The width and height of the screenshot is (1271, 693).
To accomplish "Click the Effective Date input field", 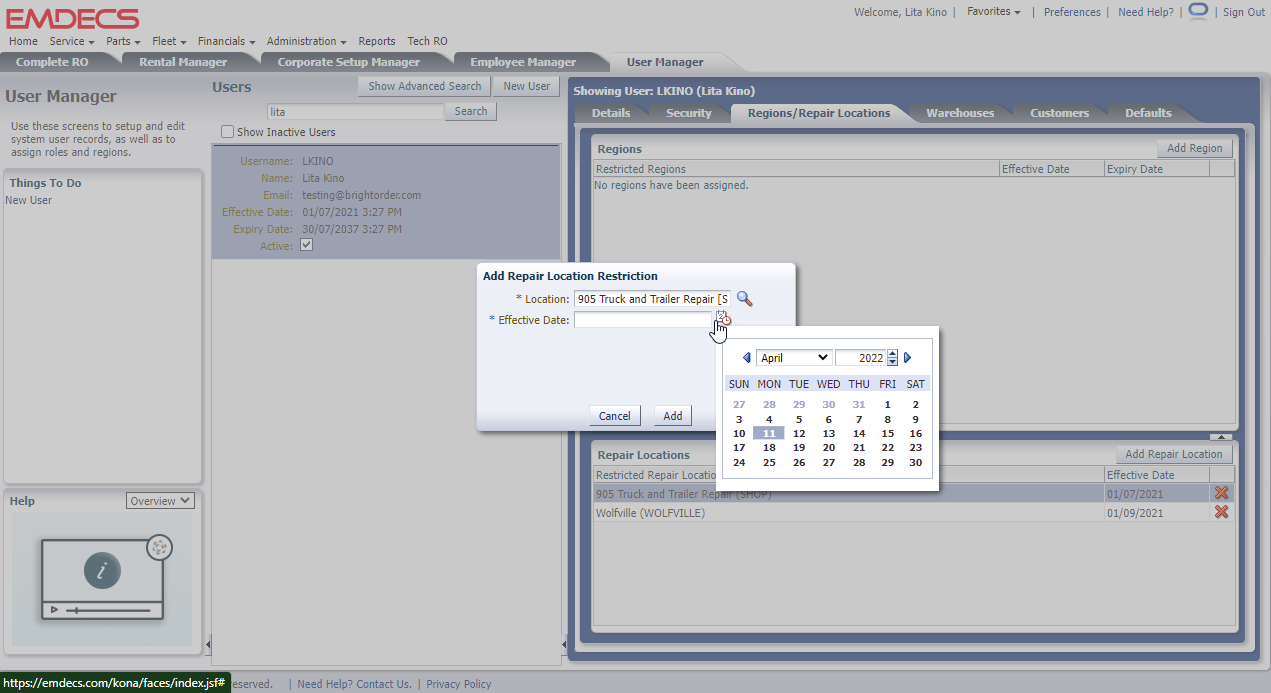I will click(643, 320).
